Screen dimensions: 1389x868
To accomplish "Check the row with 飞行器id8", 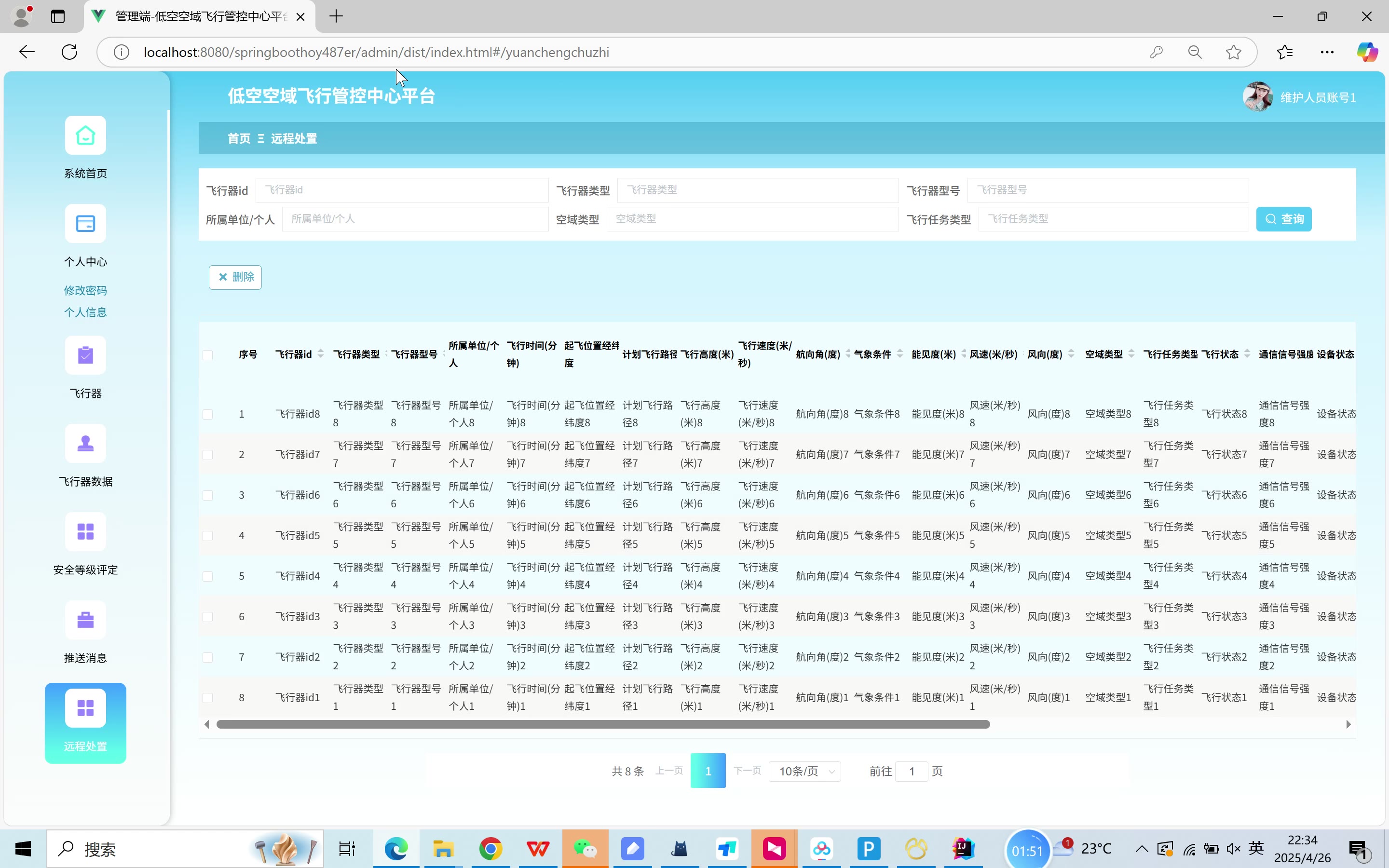I will 208,415.
